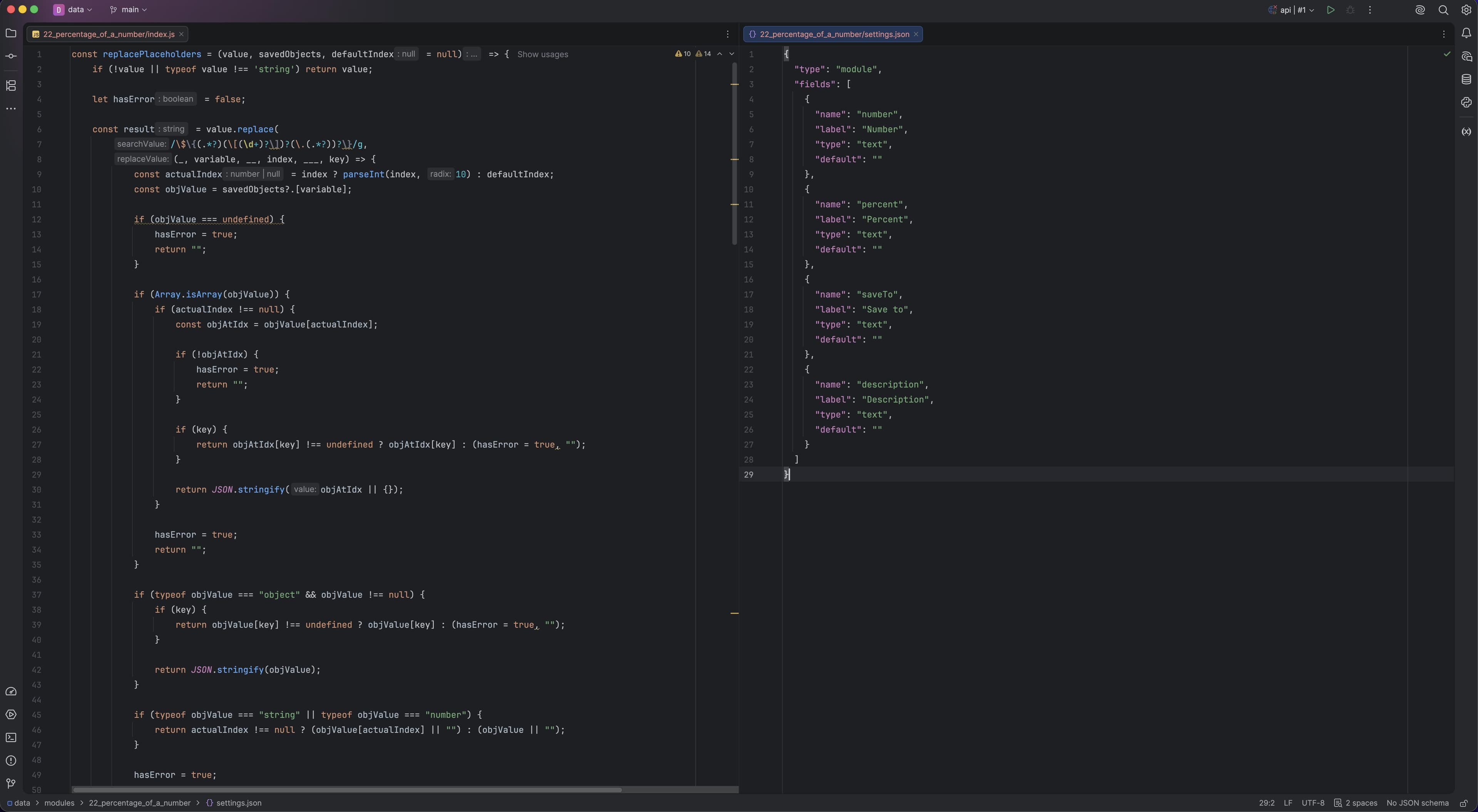Image resolution: width=1478 pixels, height=812 pixels.
Task: Click modules in the breadcrumb bar
Action: (59, 803)
